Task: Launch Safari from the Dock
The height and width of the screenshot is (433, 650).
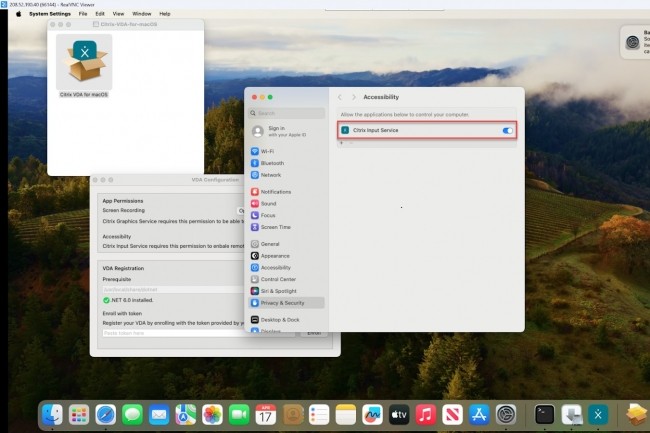Action: click(106, 414)
